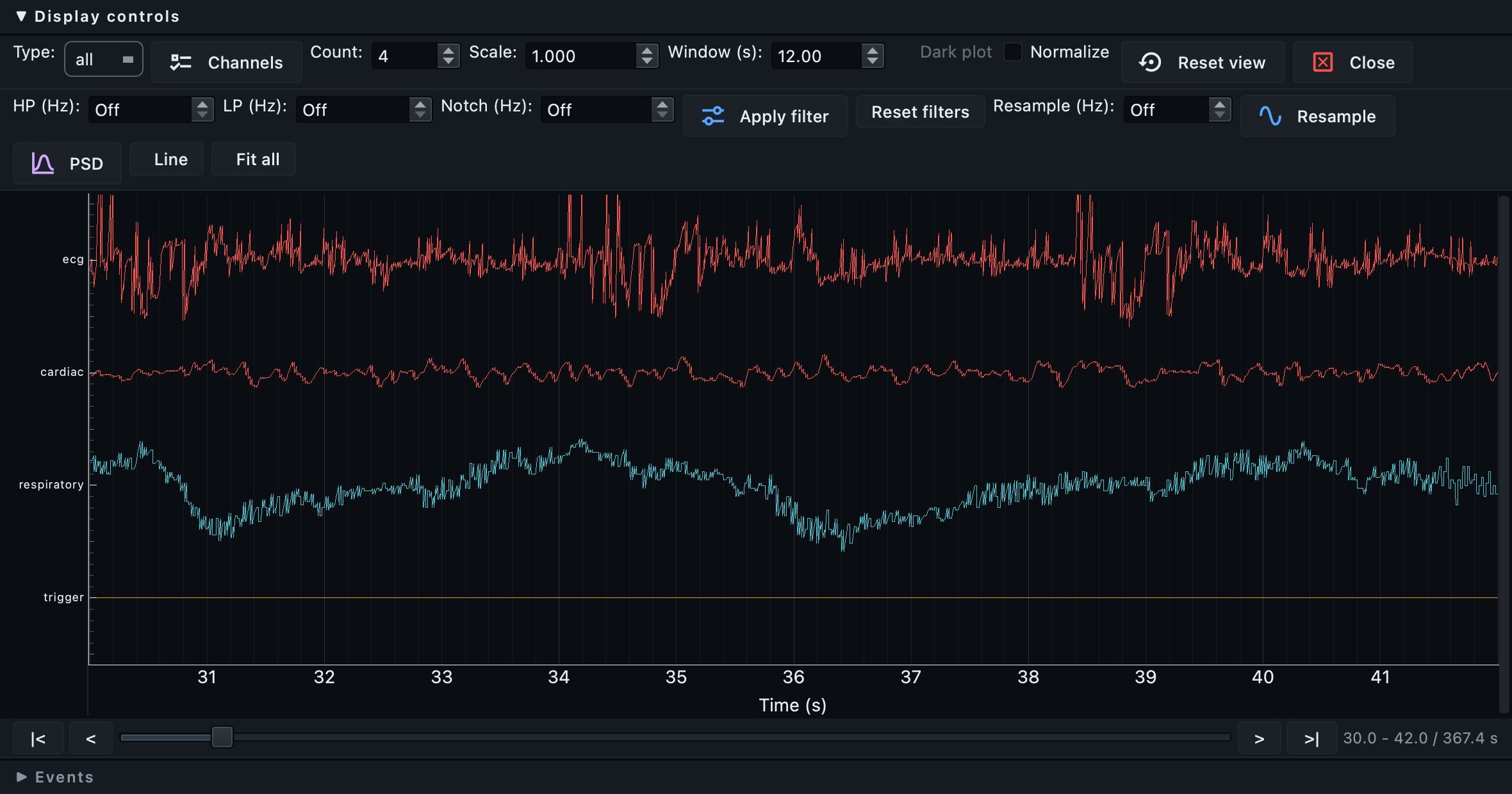The image size is (1512, 794).
Task: Click the Scale input field
Action: [581, 56]
